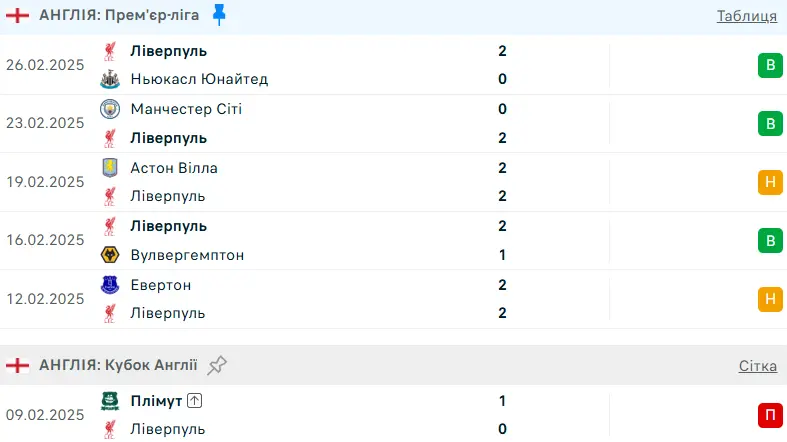This screenshot has width=787, height=442.
Task: Open the АНГЛІЯ: Кубок Англії header
Action: tap(118, 365)
